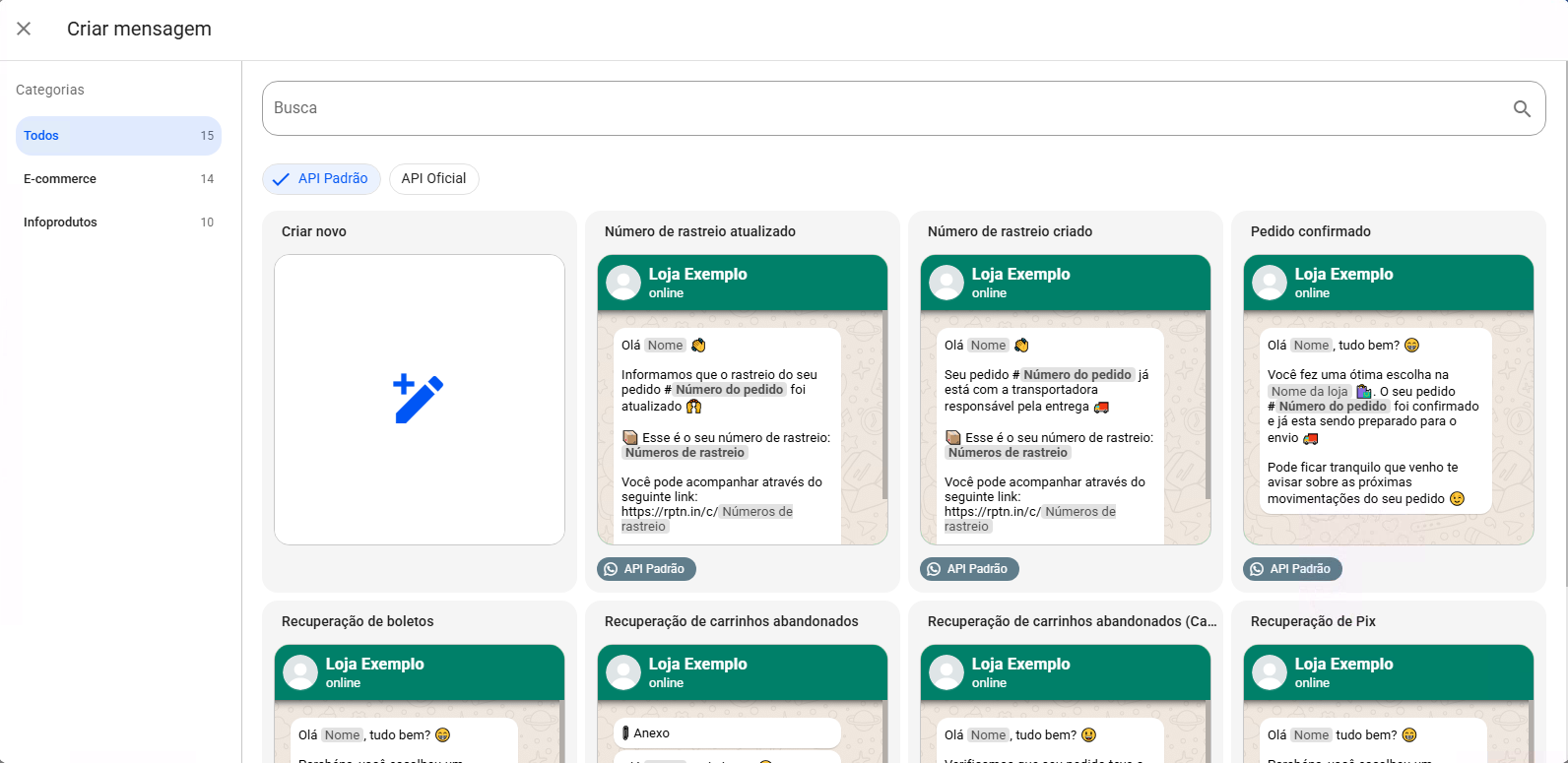
Task: Click the Anexo attachment bubble
Action: tap(727, 733)
